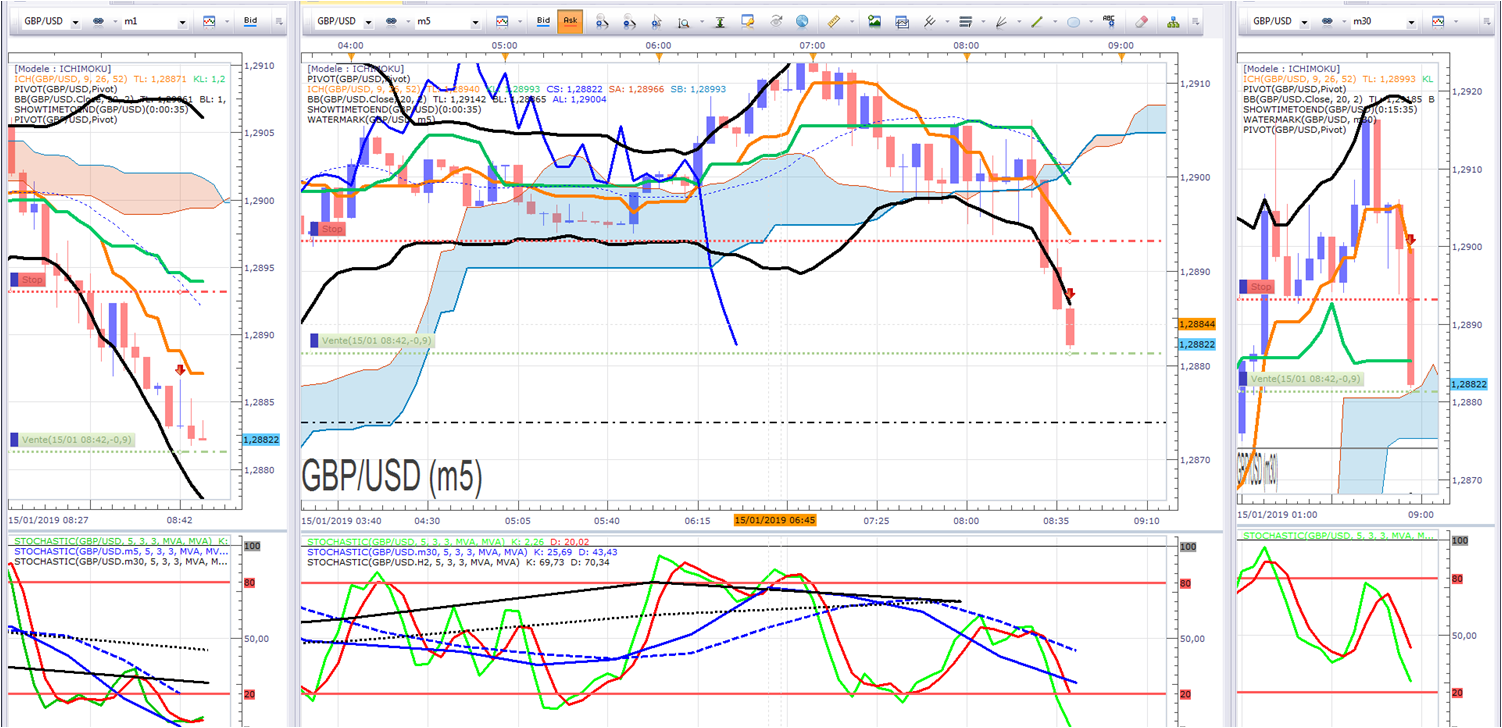Click the 20 level marker in m30 stochastic

coord(1458,693)
